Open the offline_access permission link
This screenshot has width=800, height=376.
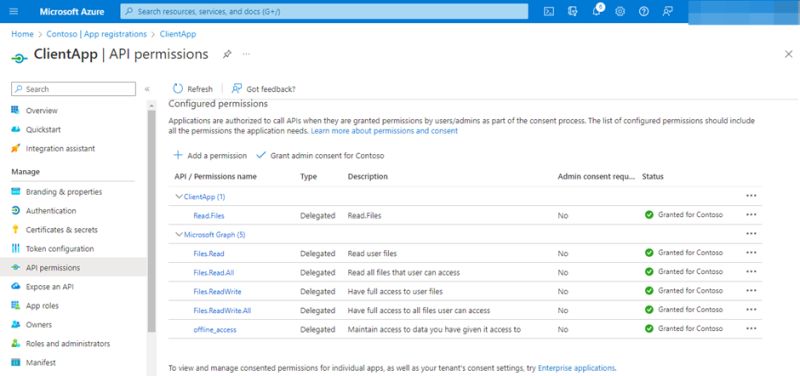click(x=215, y=330)
